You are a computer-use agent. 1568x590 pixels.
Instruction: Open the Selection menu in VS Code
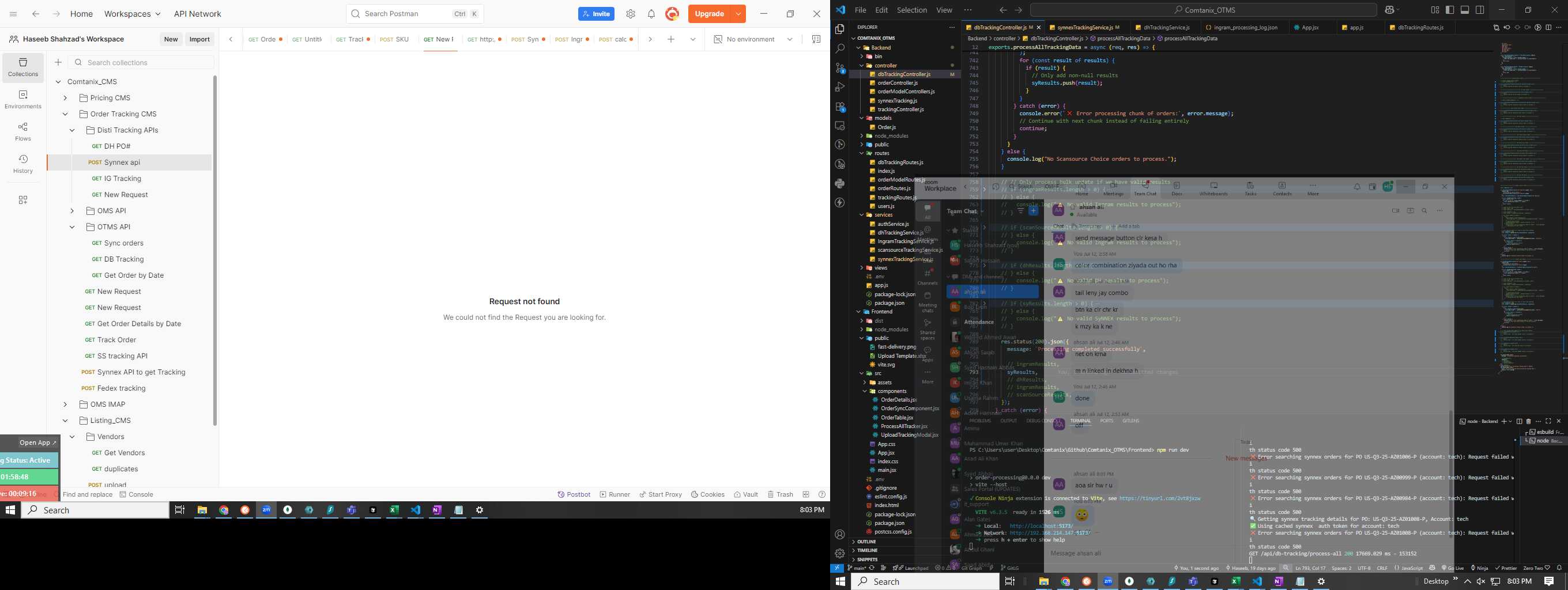[x=912, y=10]
